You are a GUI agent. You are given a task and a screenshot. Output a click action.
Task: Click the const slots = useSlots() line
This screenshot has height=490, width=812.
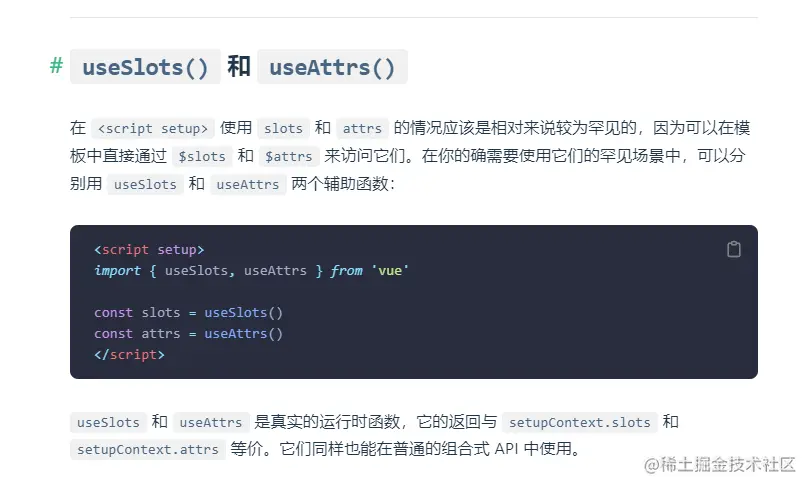(x=188, y=313)
